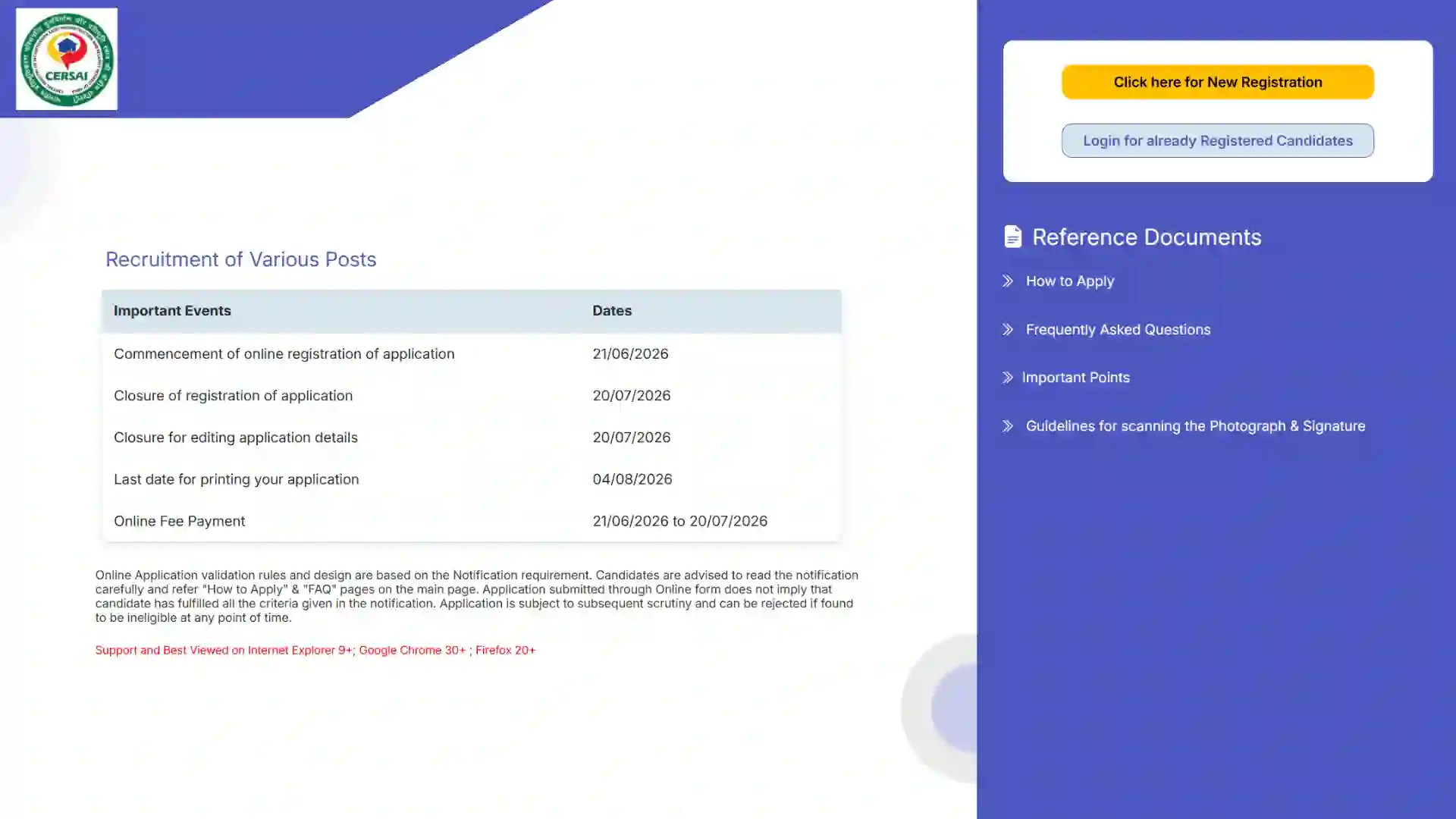Click the date 20/07/2026 for closure of registration
The image size is (1456, 819).
(x=631, y=396)
